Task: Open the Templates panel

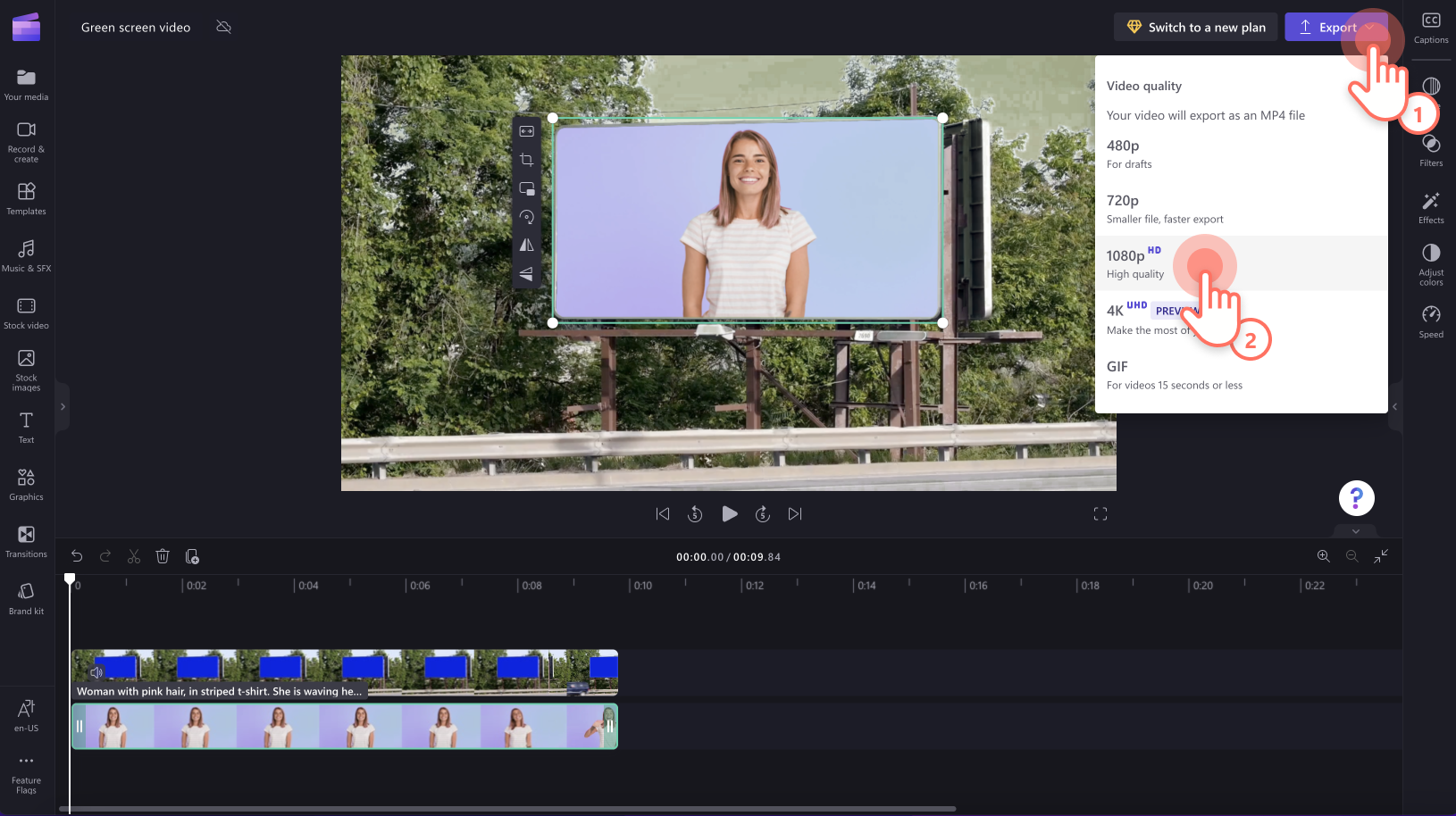Action: [x=26, y=198]
